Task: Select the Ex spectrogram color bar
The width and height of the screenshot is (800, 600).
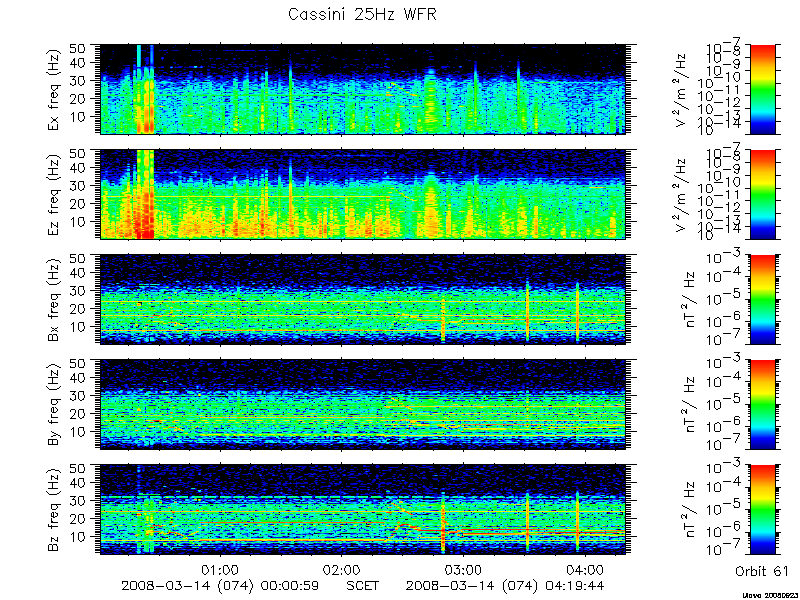Action: [x=762, y=89]
